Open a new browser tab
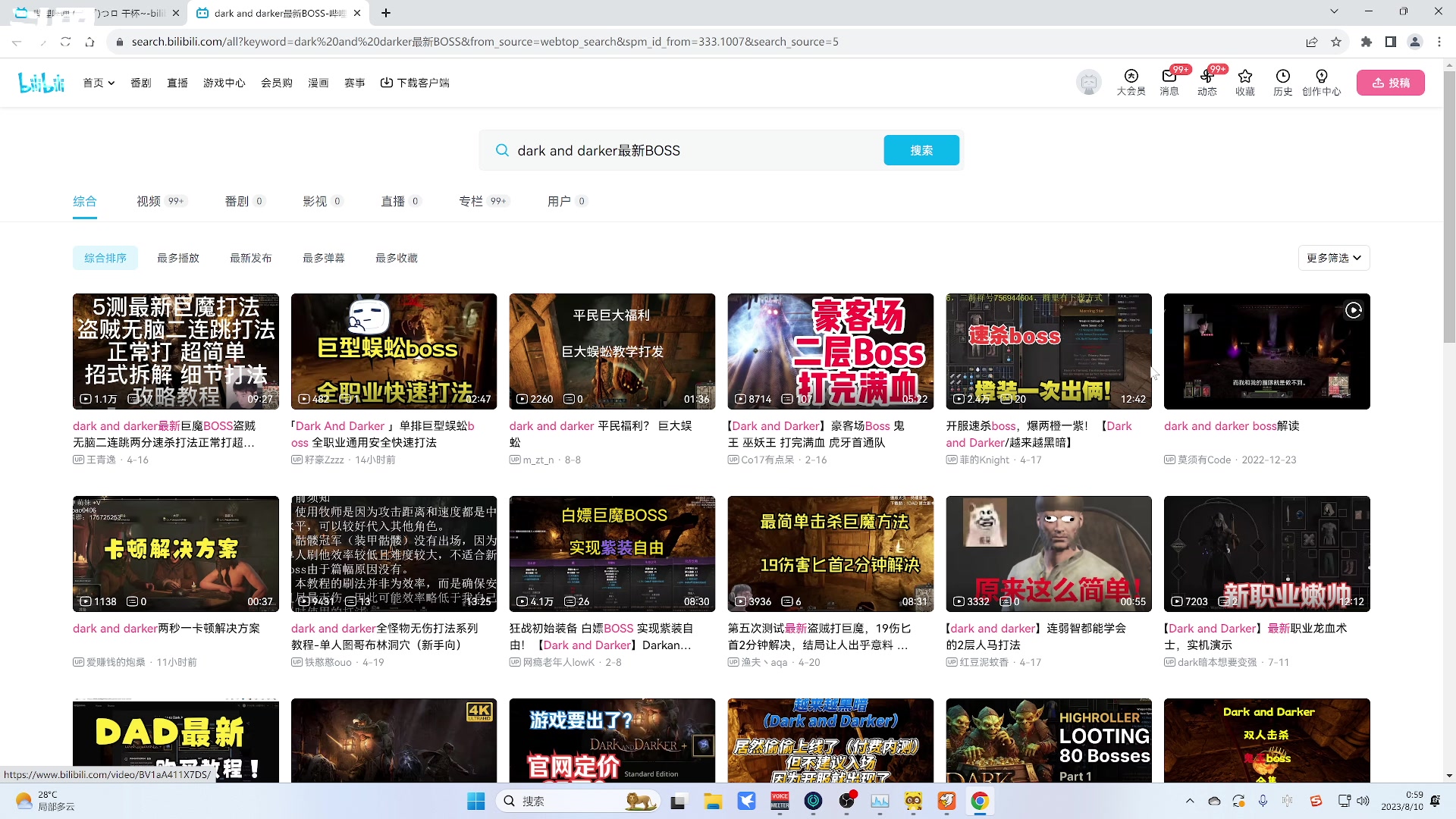The image size is (1456, 819). click(386, 13)
